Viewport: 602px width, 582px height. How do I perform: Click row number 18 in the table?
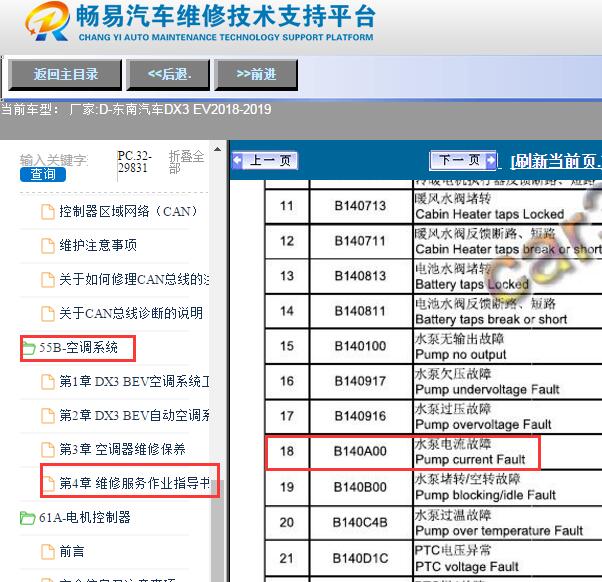pos(287,451)
